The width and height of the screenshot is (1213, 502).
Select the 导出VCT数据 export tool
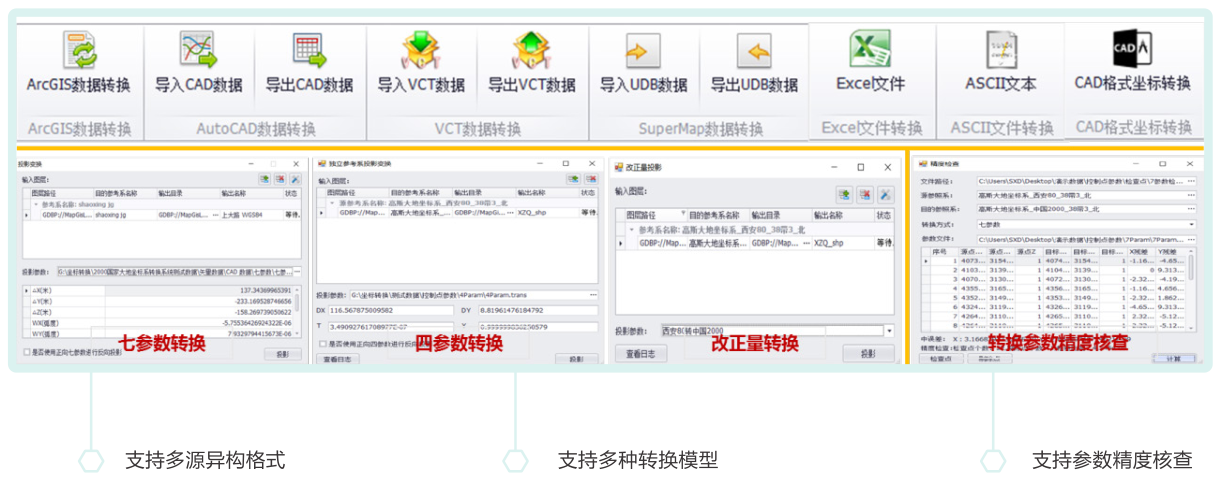tap(531, 64)
